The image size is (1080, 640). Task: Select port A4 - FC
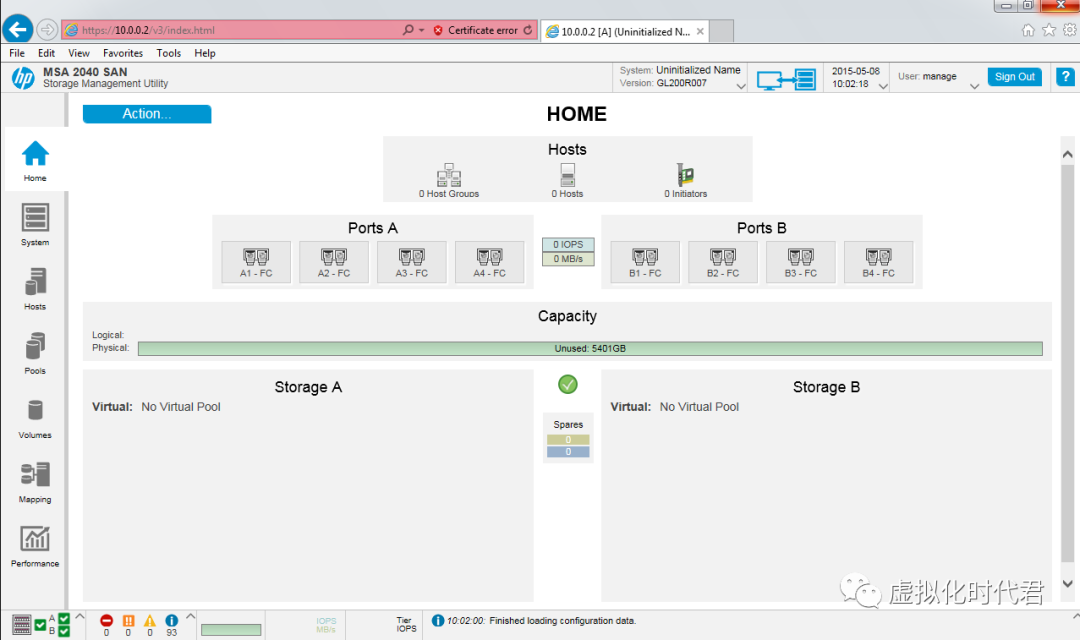[x=490, y=262]
